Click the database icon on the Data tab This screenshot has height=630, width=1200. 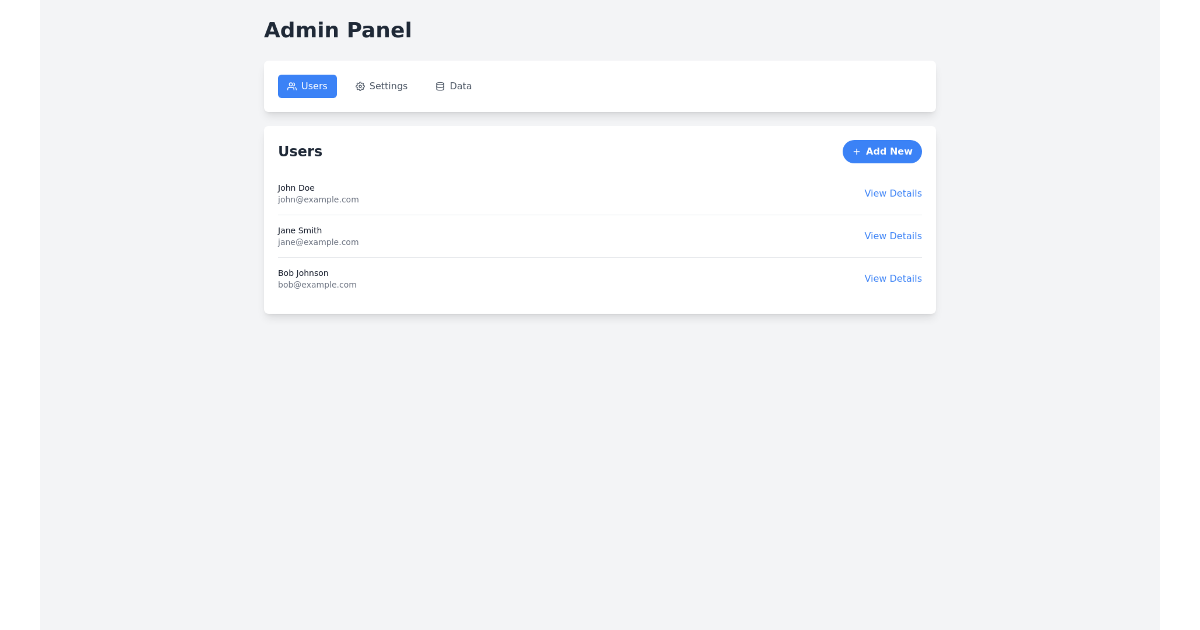pyautogui.click(x=438, y=86)
